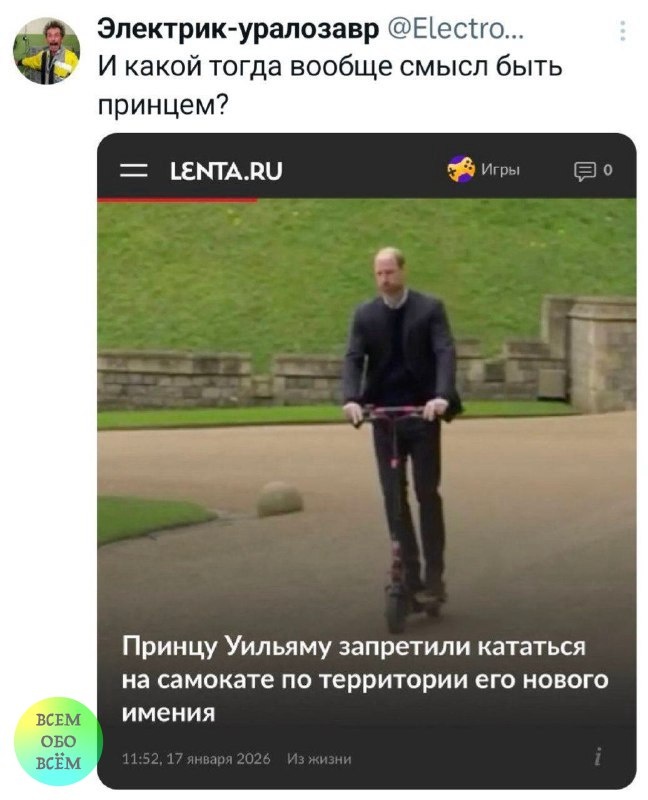Open the Lenta.ru hamburger menu
The width and height of the screenshot is (648, 800).
(x=134, y=170)
